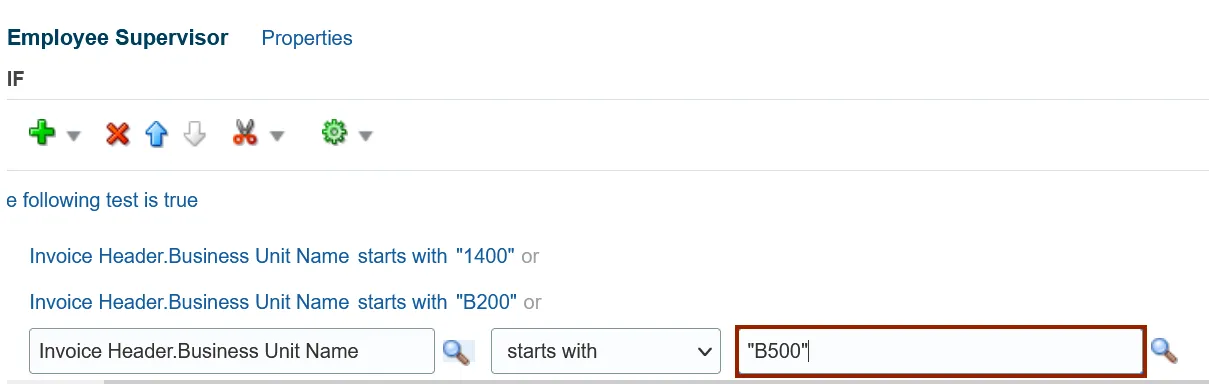The height and width of the screenshot is (384, 1209).
Task: Expand the dropdown arrow beside the plus icon
Action: (x=73, y=136)
